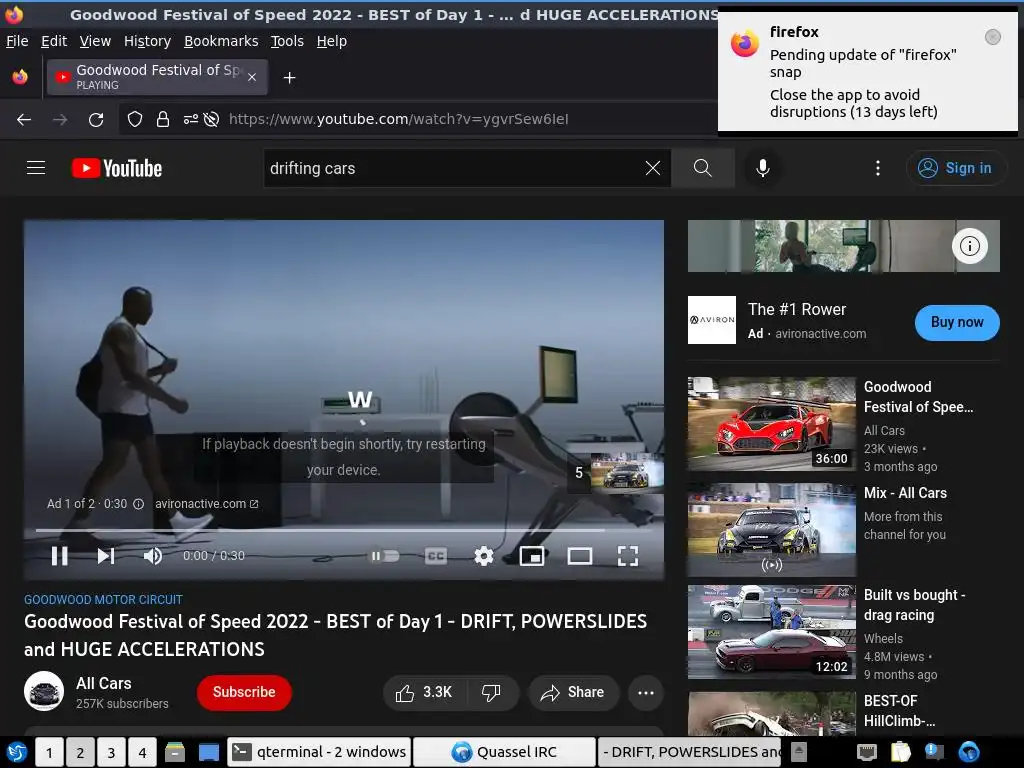Dislike the video
1024x768 pixels.
(492, 692)
